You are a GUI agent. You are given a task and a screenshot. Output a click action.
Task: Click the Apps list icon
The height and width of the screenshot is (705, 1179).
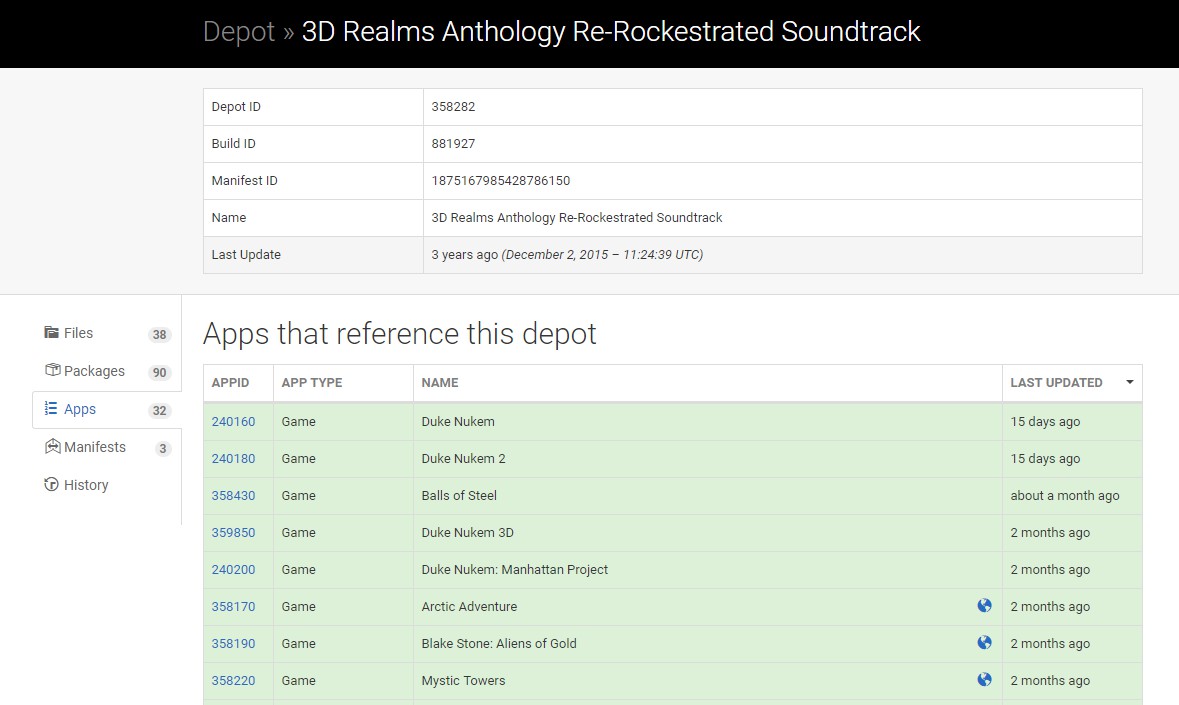(x=52, y=409)
